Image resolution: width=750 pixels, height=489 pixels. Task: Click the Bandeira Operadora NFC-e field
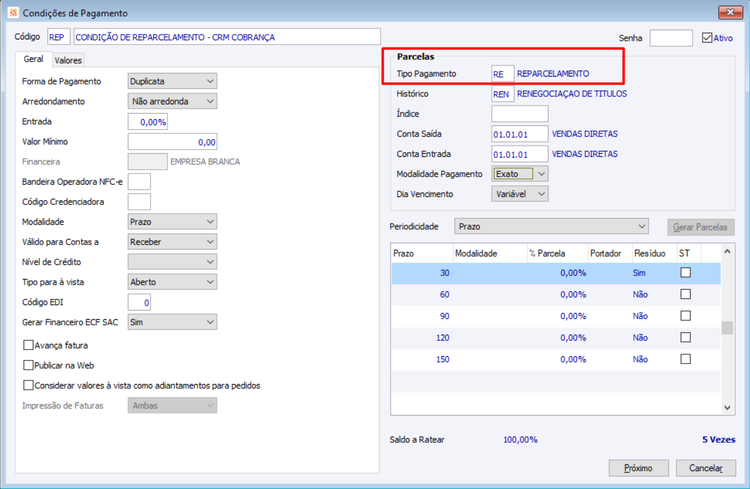coord(139,182)
